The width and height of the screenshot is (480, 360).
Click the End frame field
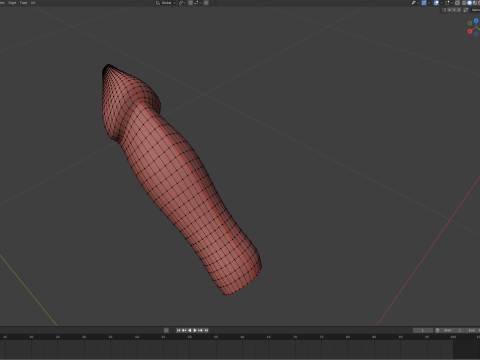472,330
